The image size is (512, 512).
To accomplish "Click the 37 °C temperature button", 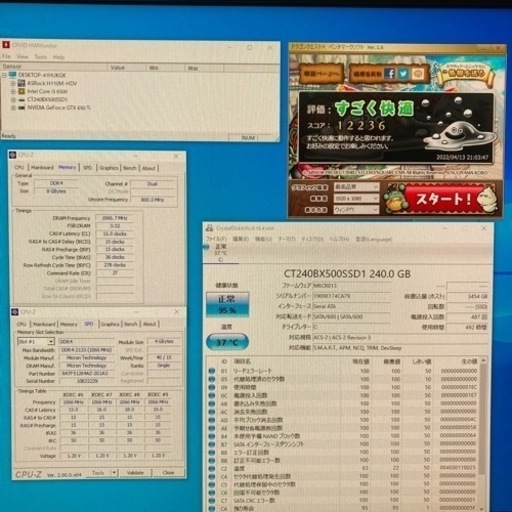I will (227, 342).
